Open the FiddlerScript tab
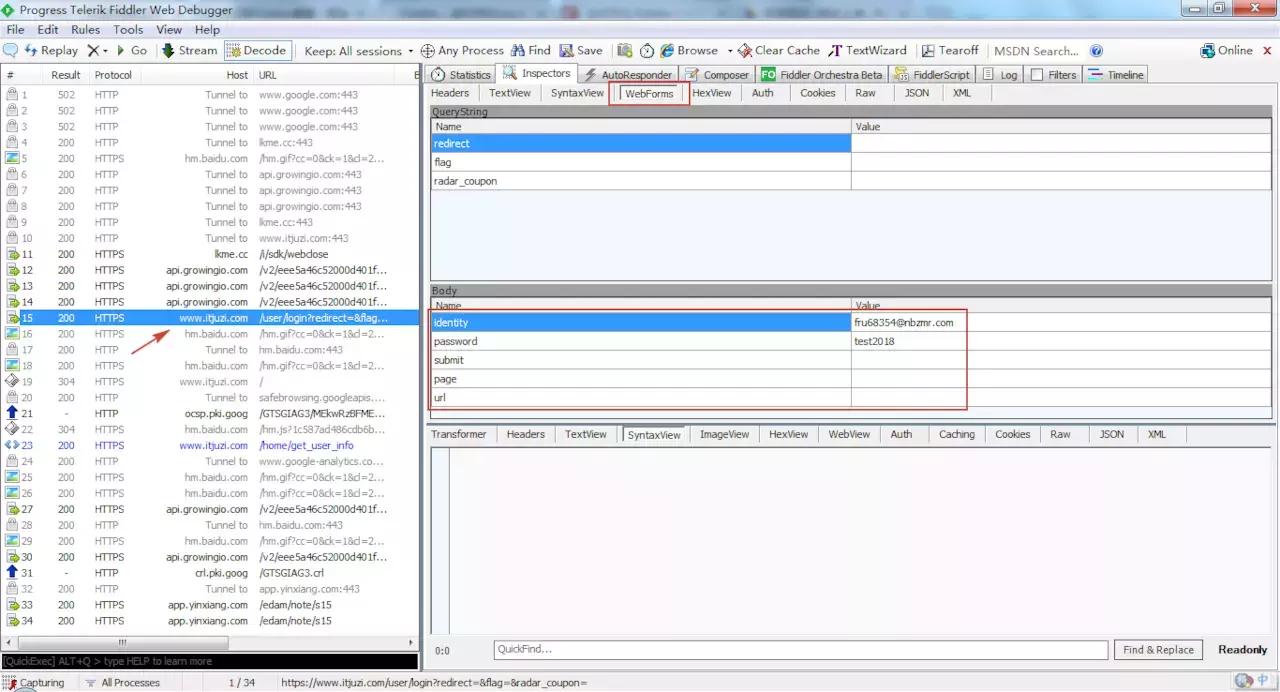Screen dimensions: 1280x692 (x=932, y=74)
